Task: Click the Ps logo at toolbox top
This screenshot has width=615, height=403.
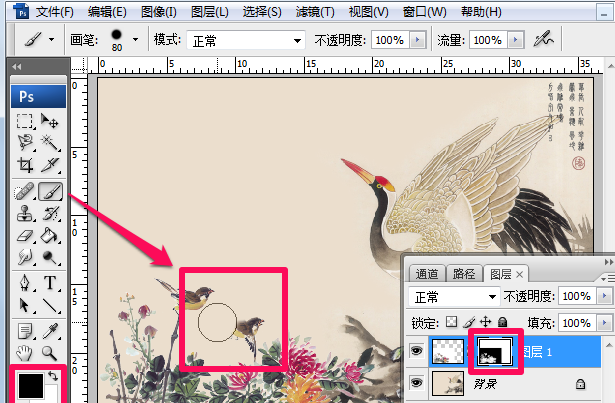Action: click(38, 96)
